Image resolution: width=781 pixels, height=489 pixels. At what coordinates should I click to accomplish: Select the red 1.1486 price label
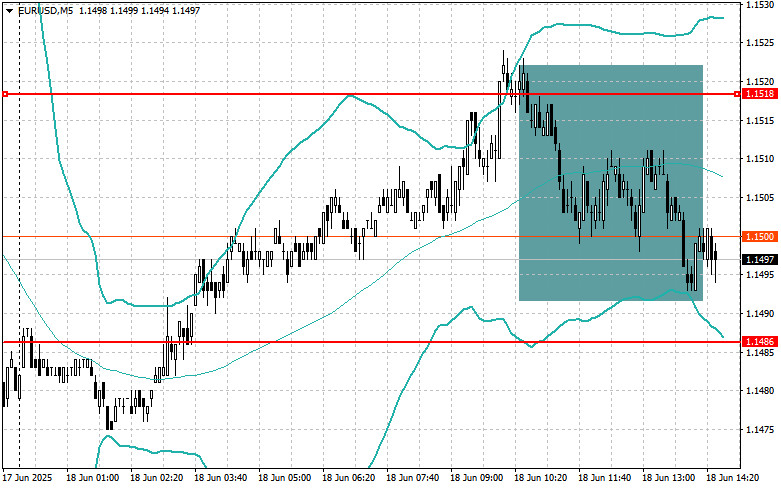[759, 342]
